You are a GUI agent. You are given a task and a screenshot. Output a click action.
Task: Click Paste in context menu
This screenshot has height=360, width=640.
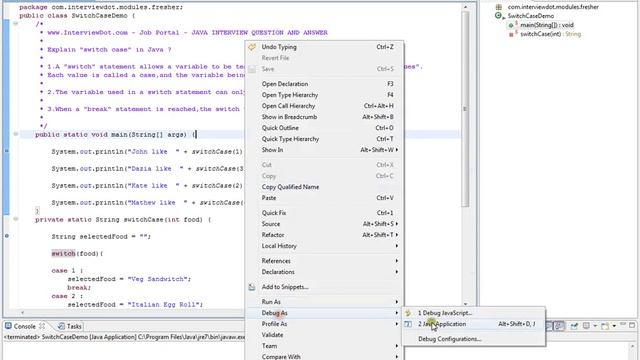324,198
